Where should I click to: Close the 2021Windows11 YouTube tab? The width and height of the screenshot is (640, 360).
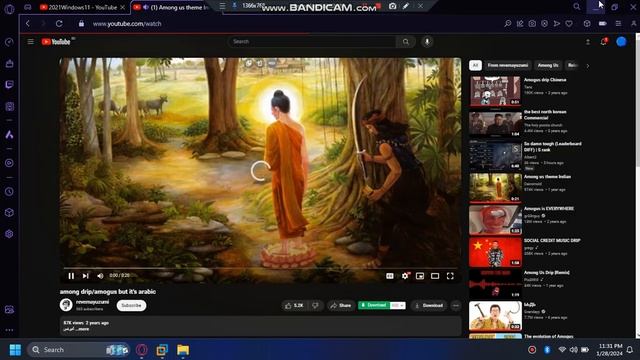pyautogui.click(x=122, y=7)
